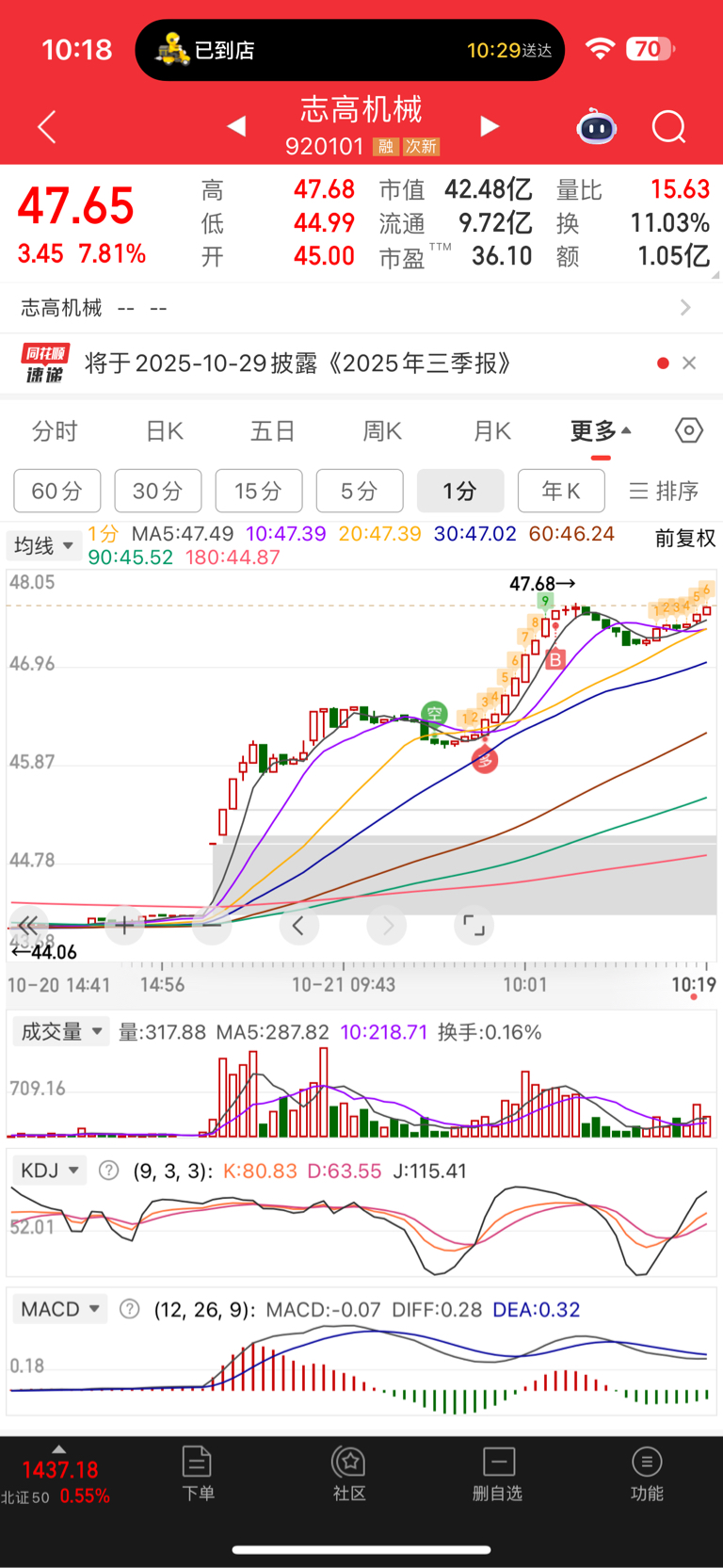Switch to 月K chart tab
The height and width of the screenshot is (1568, 723).
click(491, 431)
